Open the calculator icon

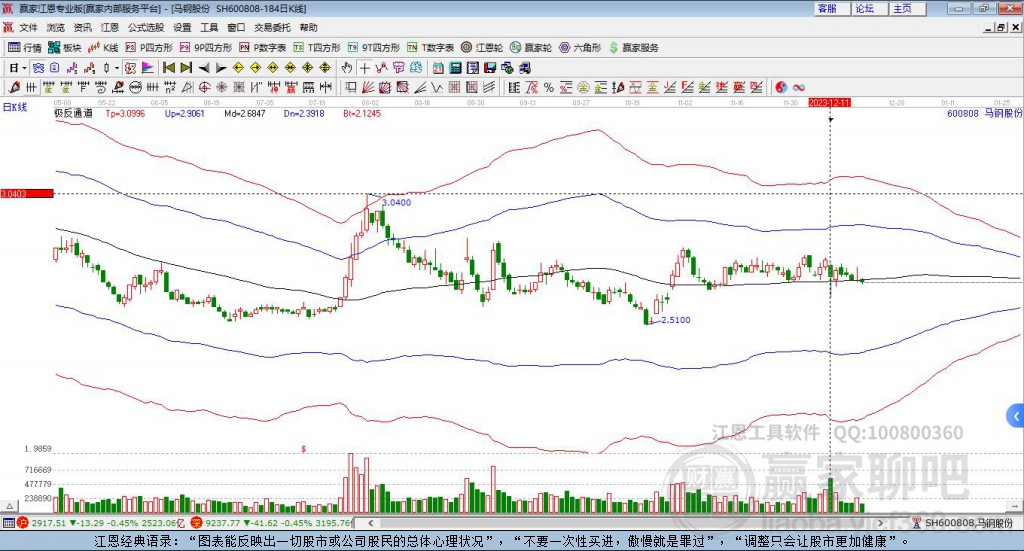point(455,68)
